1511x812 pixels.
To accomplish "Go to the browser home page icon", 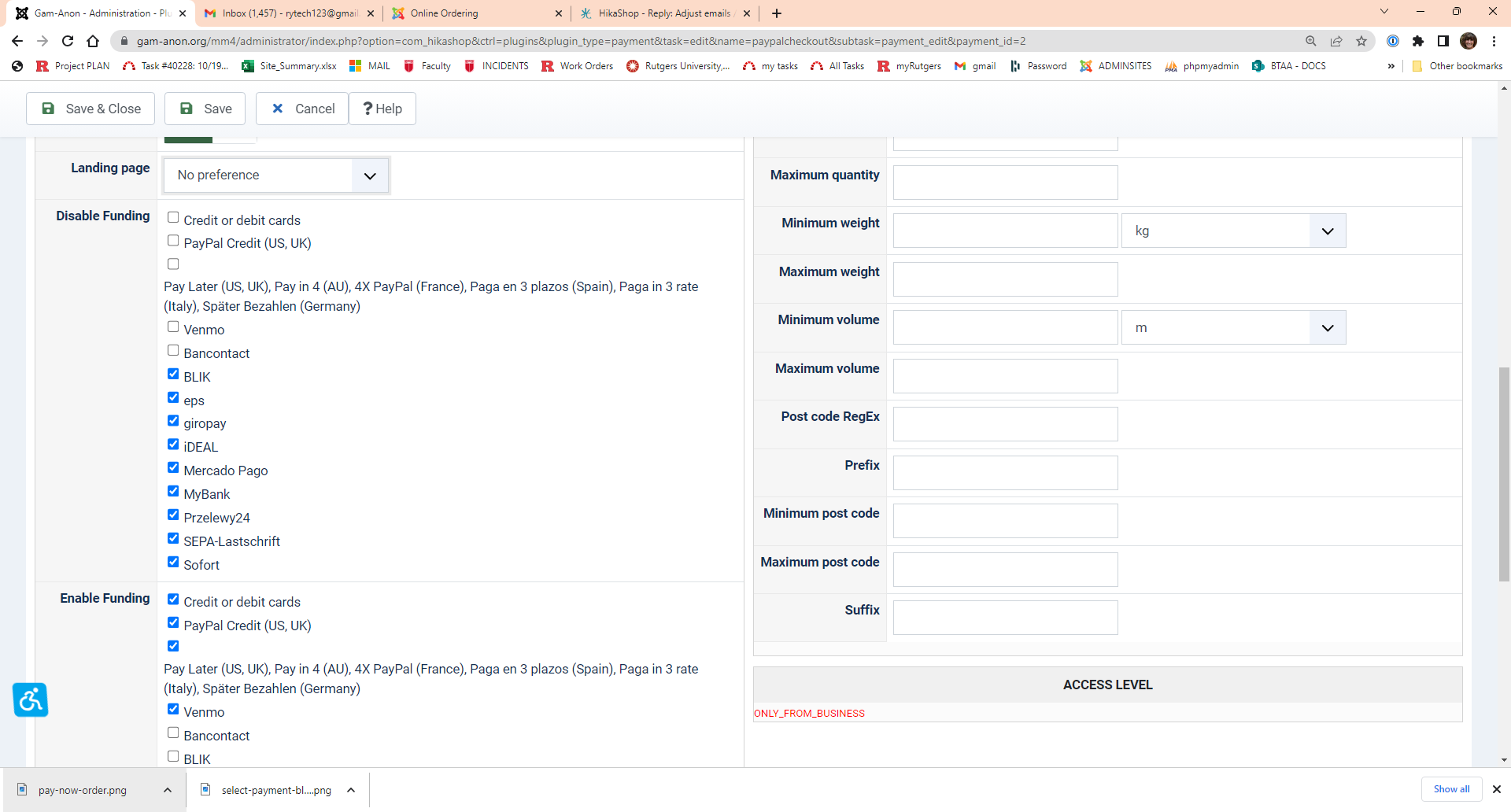I will tap(93, 41).
